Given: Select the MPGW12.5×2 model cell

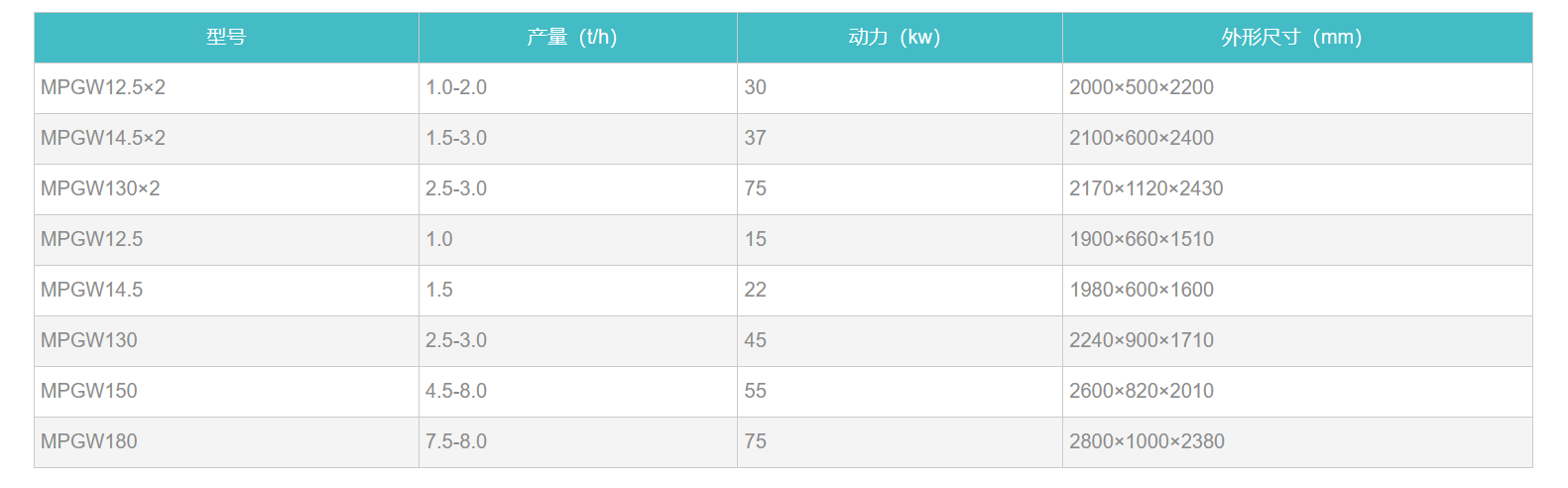Looking at the screenshot, I should tap(103, 87).
